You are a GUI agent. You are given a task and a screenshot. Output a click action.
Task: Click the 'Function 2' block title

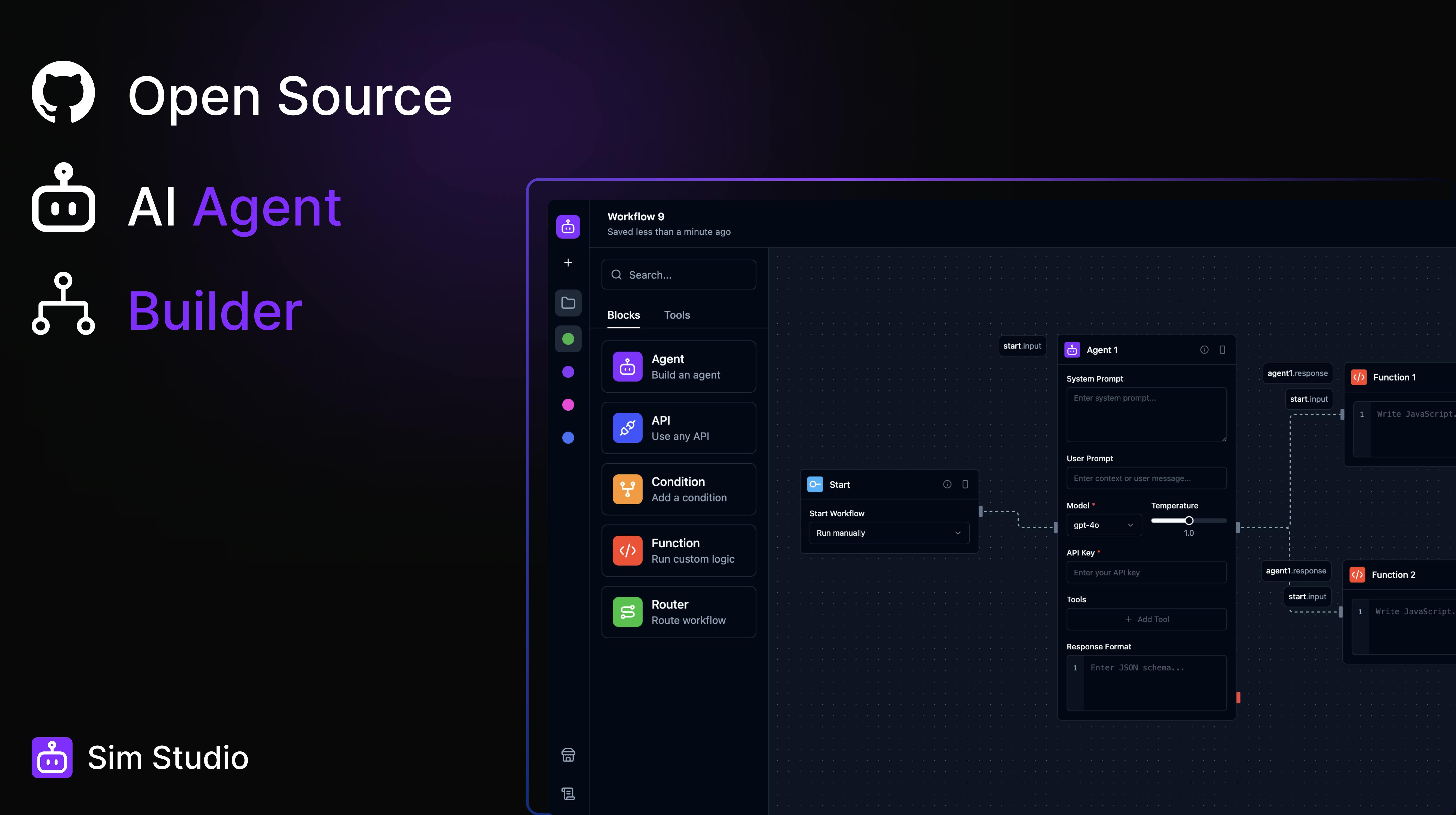(x=1393, y=575)
